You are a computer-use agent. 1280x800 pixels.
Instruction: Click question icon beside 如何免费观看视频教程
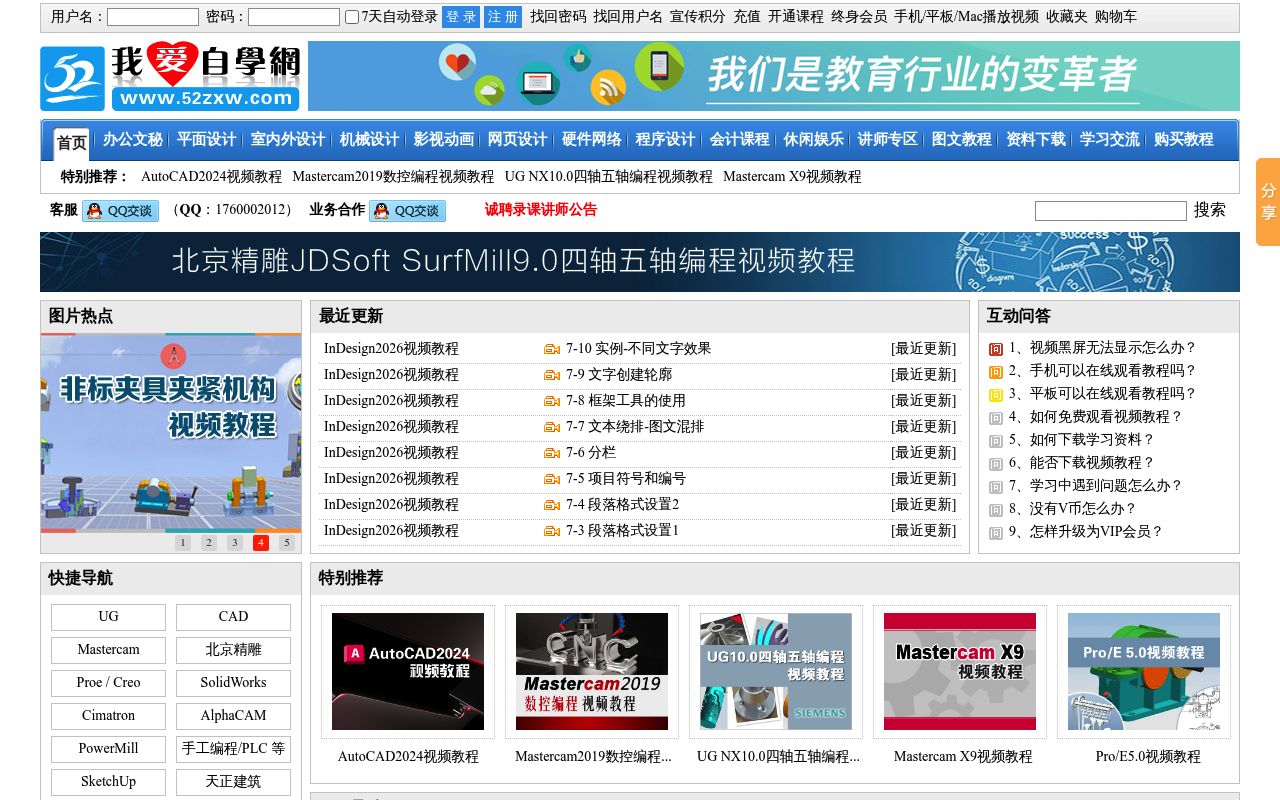(x=996, y=418)
